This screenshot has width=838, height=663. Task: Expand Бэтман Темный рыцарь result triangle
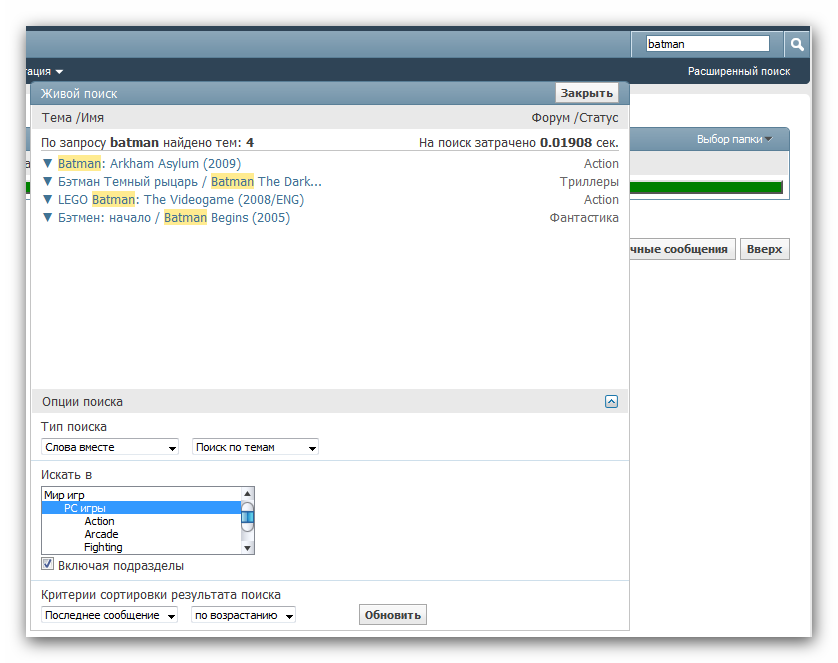pyautogui.click(x=48, y=182)
